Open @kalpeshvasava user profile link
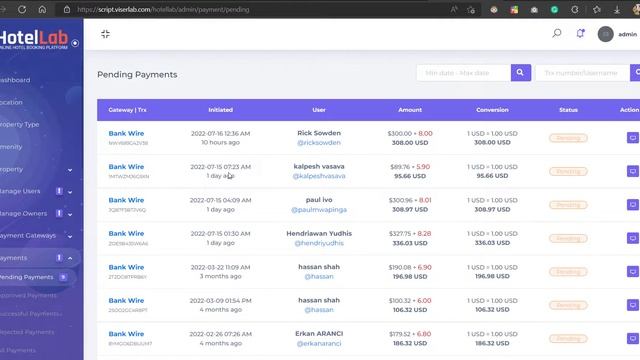This screenshot has width=640, height=360. coord(319,176)
